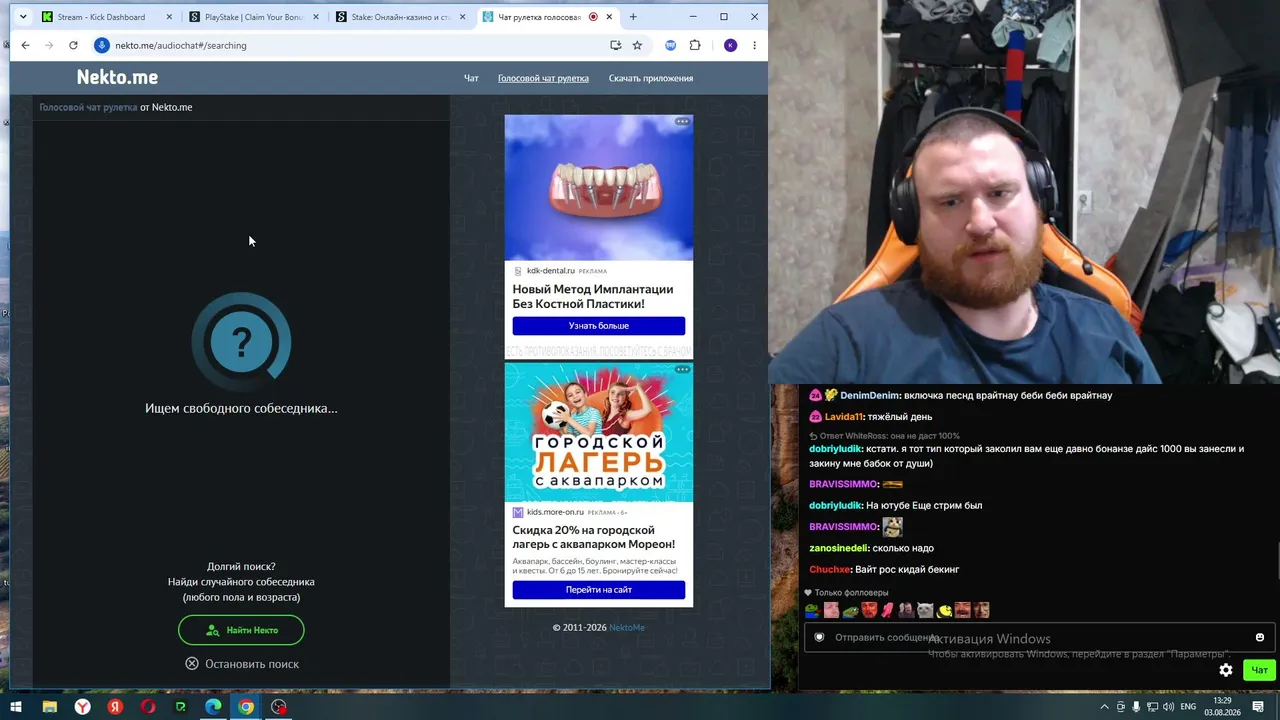Image resolution: width=1280 pixels, height=720 pixels.
Task: Go back to the previous page
Action: (26, 45)
